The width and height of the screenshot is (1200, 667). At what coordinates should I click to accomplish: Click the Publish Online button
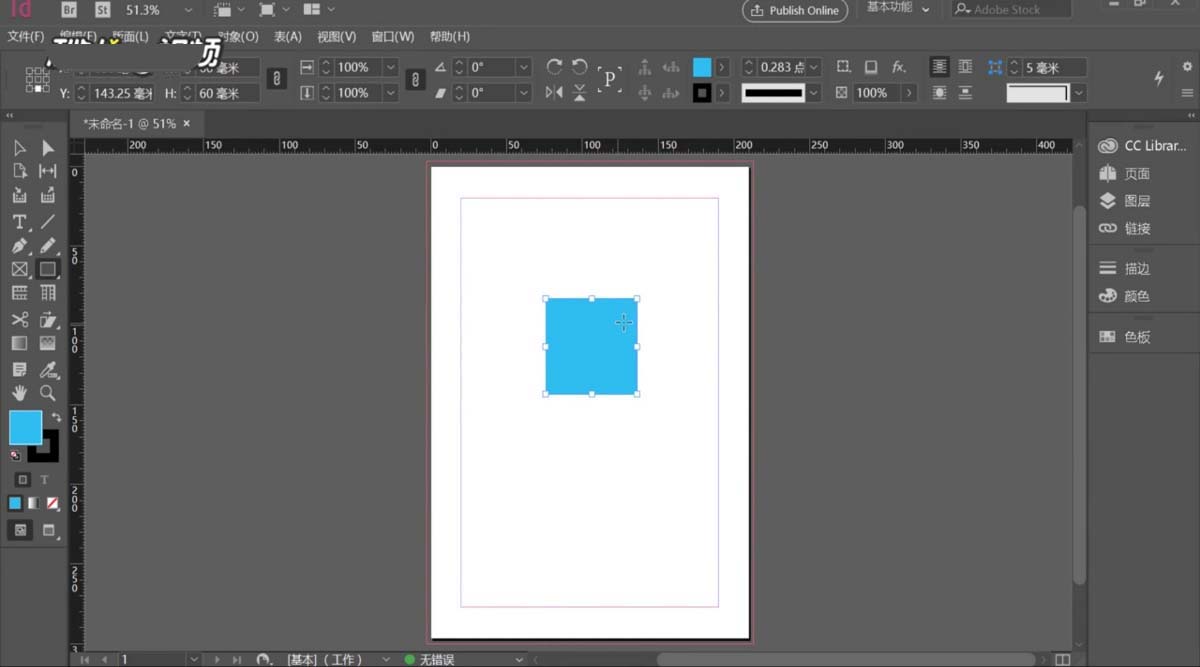[794, 11]
